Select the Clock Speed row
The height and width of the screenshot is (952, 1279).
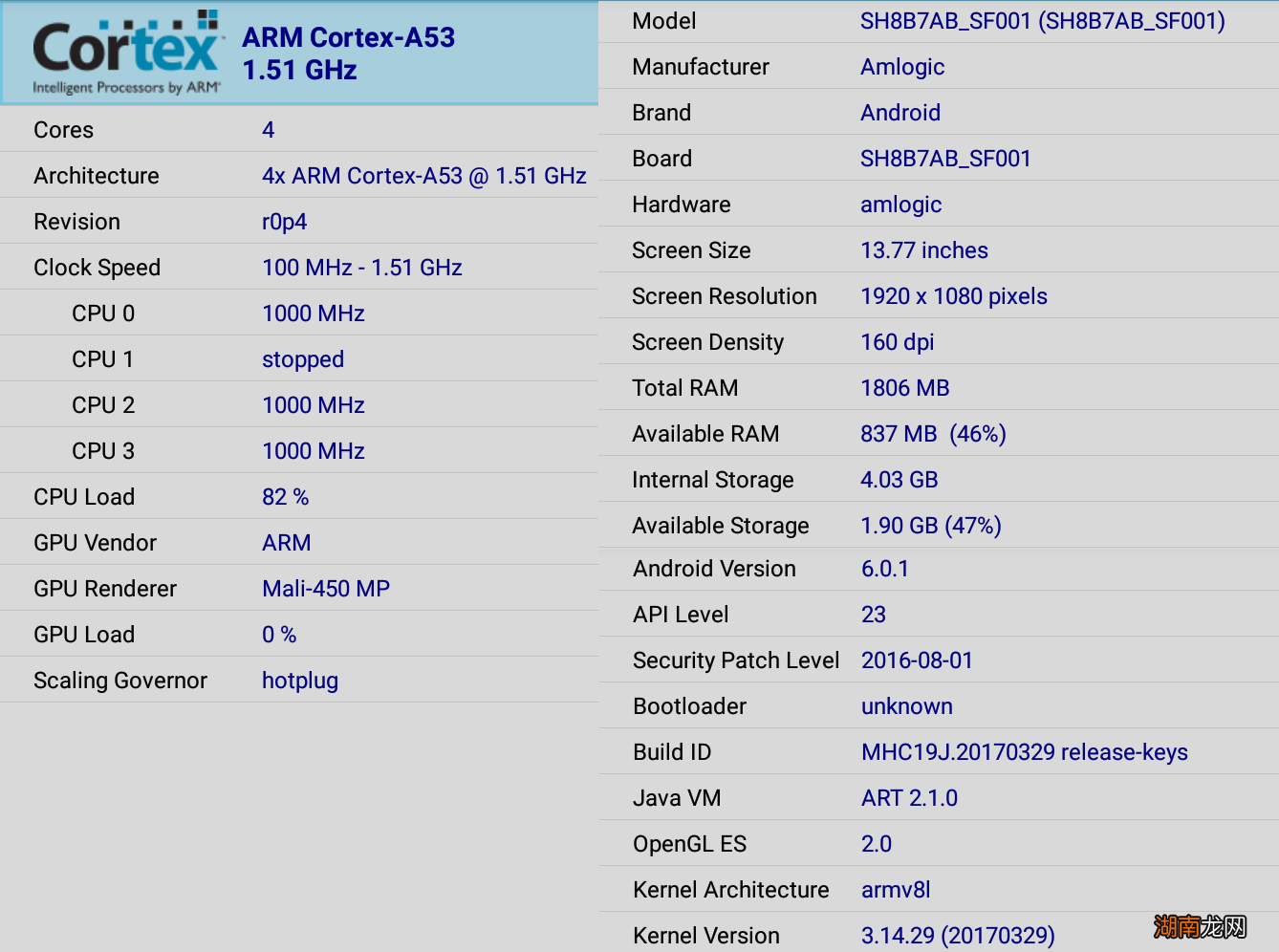(299, 268)
